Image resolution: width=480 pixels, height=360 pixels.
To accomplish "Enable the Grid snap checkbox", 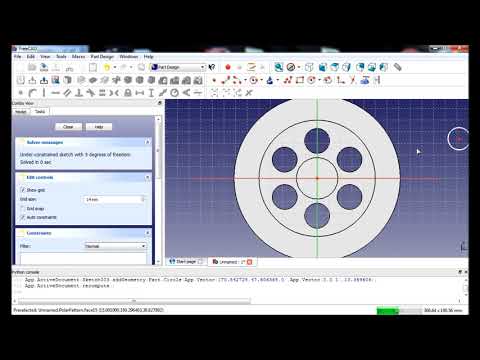I will click(x=23, y=209).
